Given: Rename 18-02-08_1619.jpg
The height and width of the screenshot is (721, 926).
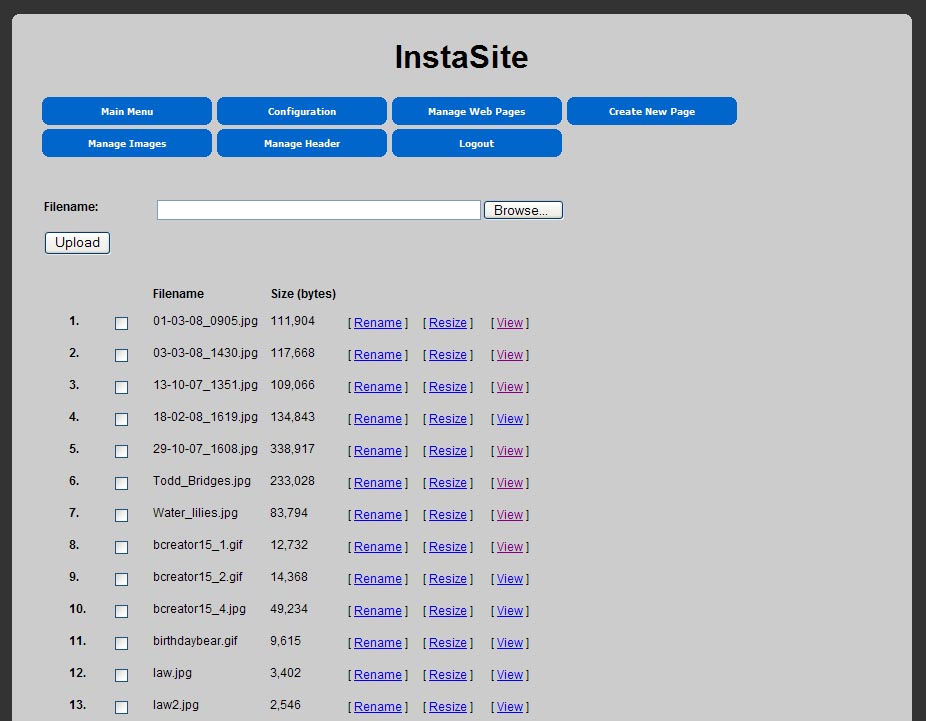Looking at the screenshot, I should (x=377, y=419).
